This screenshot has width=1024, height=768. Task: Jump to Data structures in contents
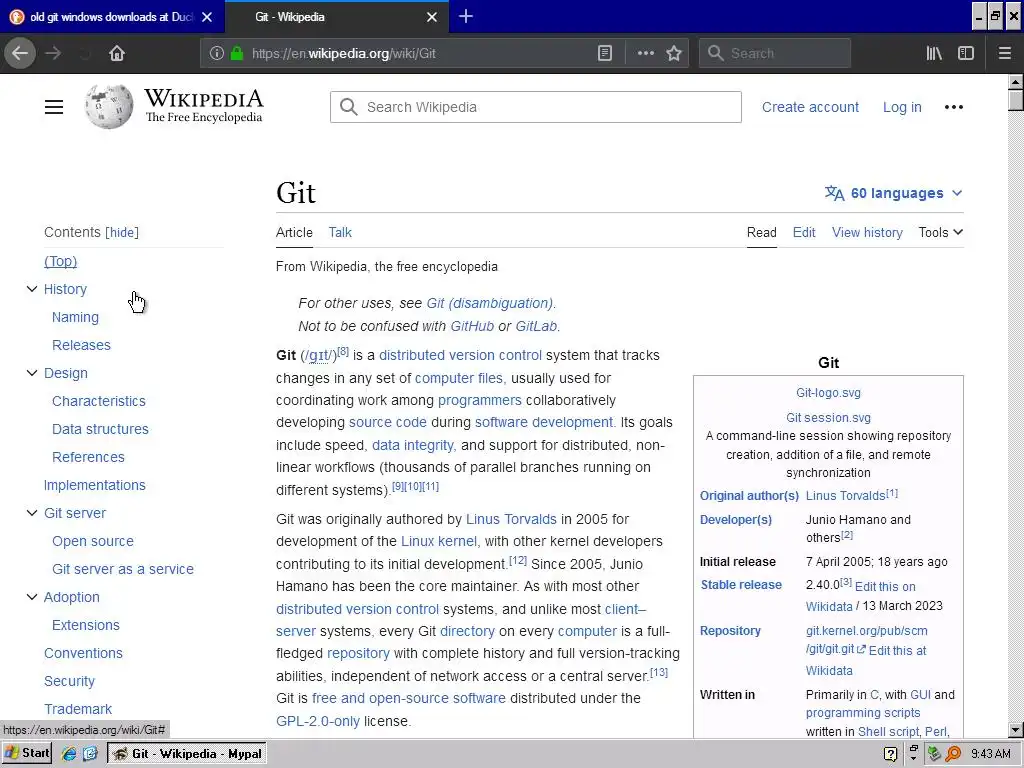pos(100,429)
